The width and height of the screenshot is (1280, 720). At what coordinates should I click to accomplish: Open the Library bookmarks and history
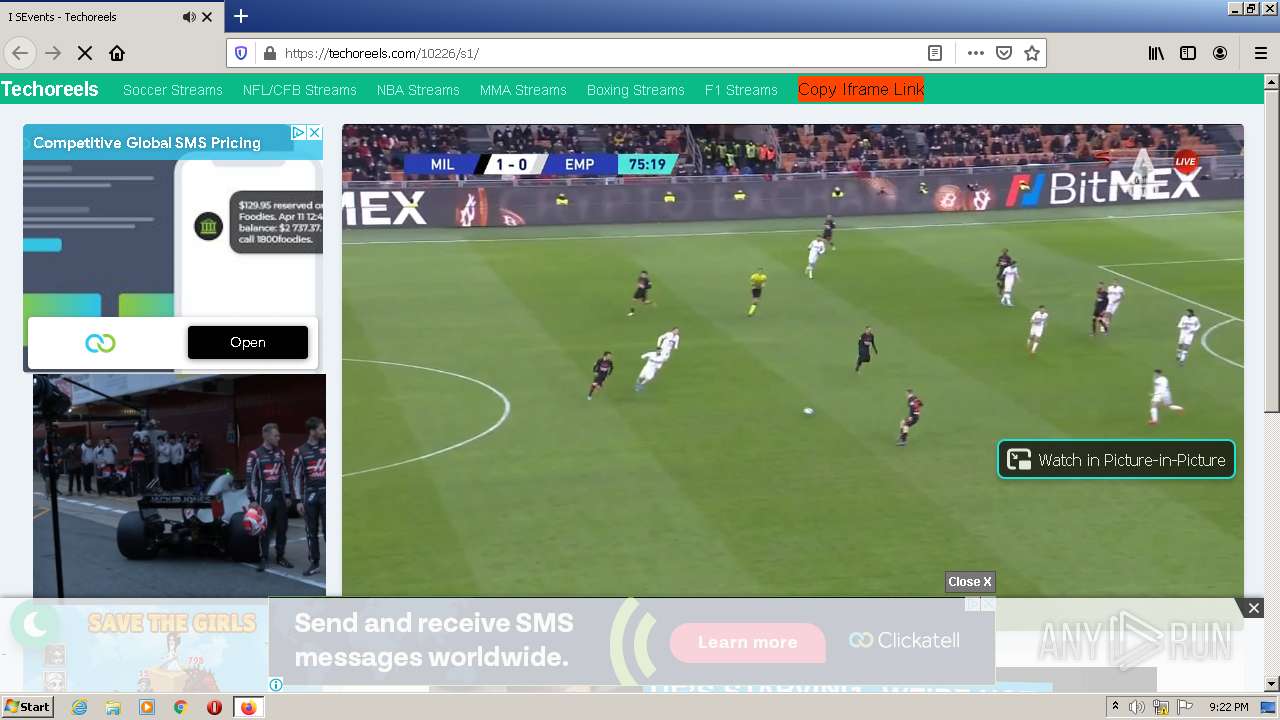pyautogui.click(x=1156, y=53)
